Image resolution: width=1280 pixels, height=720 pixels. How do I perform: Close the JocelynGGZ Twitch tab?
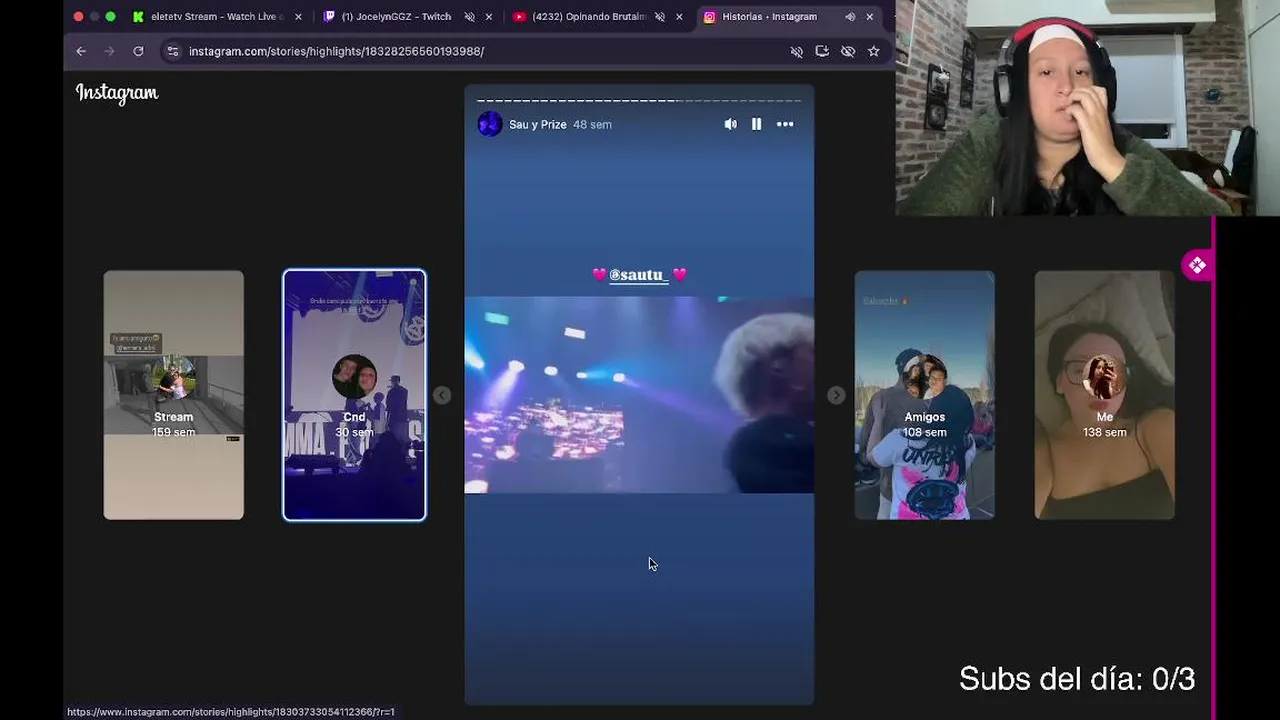pos(489,17)
